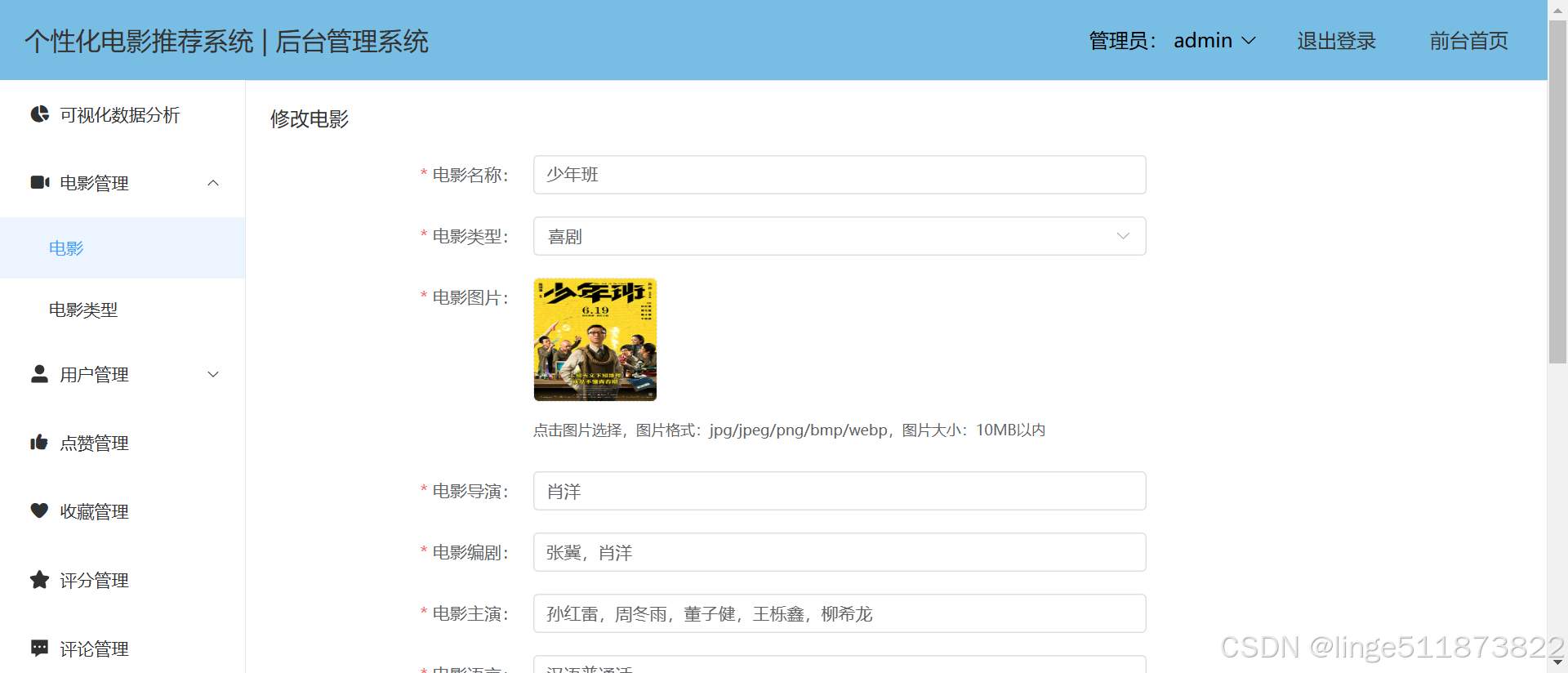Screen dimensions: 1568x673
Task: Click the pie chart icon for data analysis
Action: 39,114
